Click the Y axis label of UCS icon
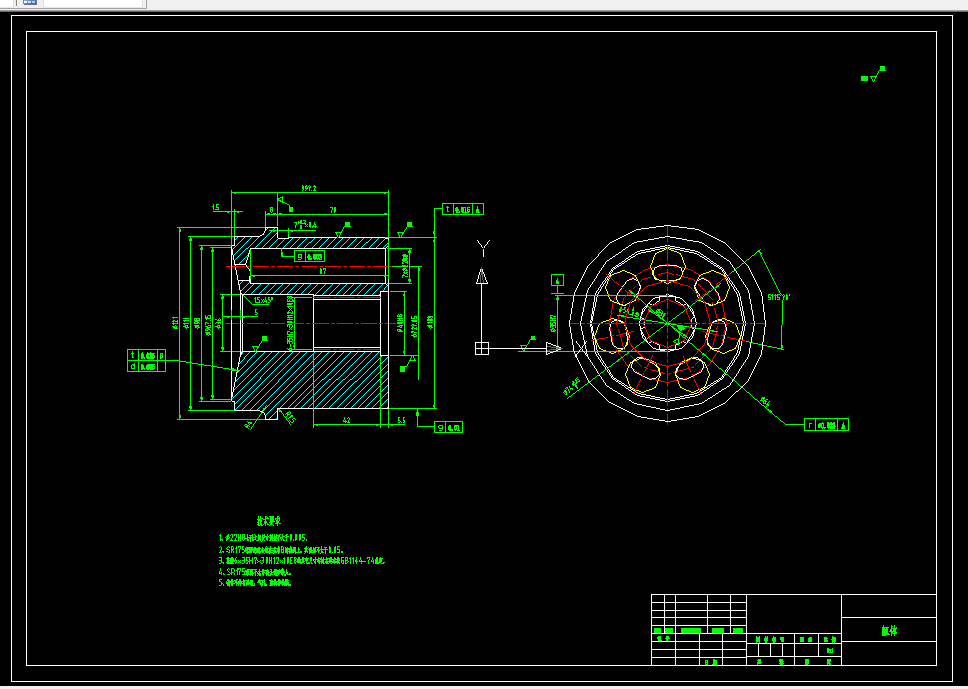The height and width of the screenshot is (689, 968). tap(483, 249)
